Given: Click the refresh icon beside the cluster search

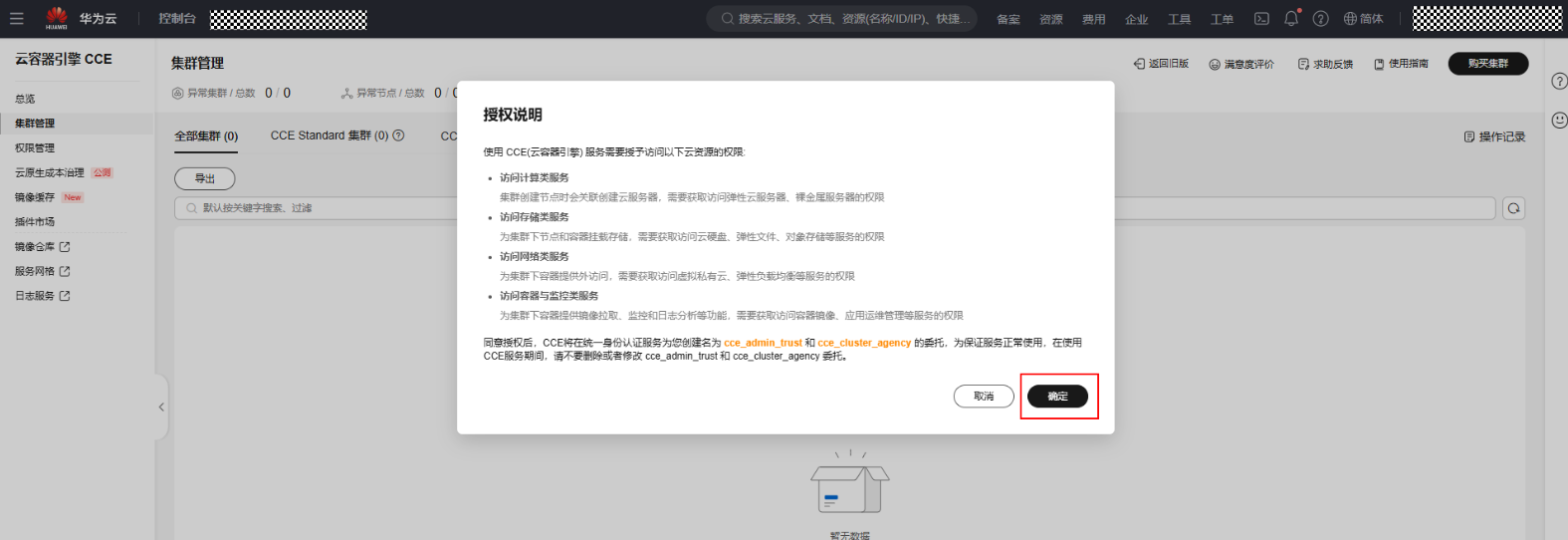Looking at the screenshot, I should [1513, 208].
